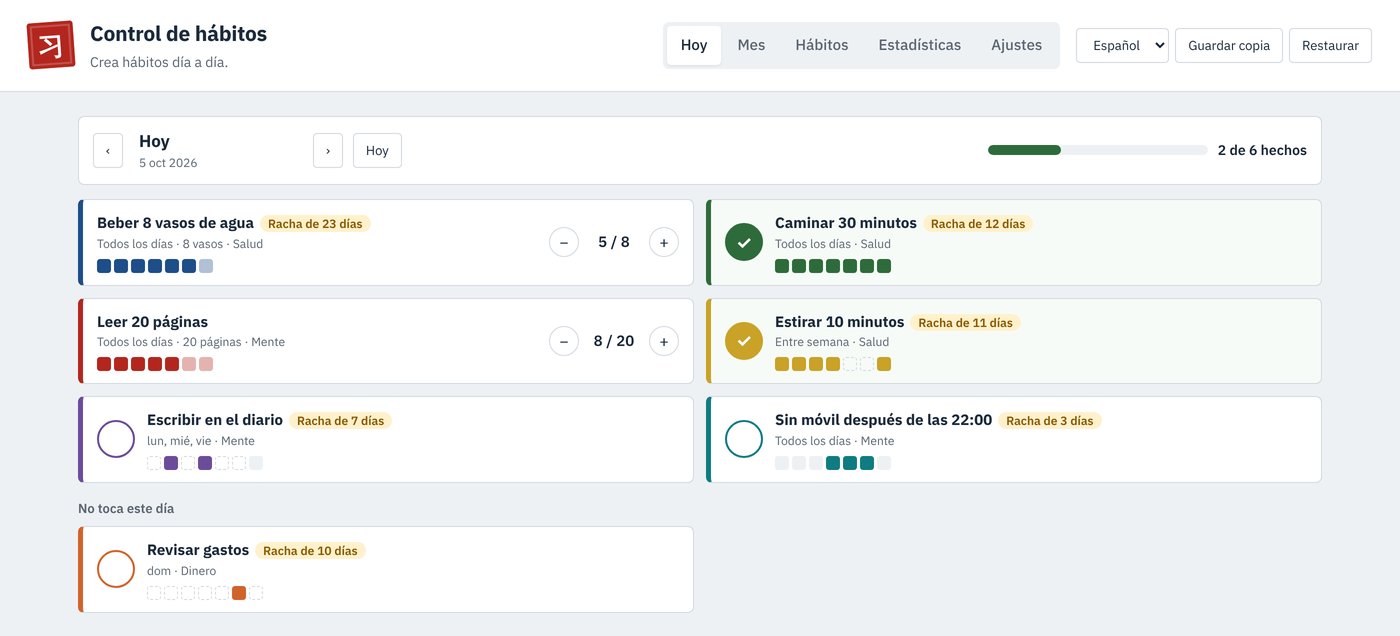Click the Restaurar button
1400x636 pixels.
click(1330, 45)
